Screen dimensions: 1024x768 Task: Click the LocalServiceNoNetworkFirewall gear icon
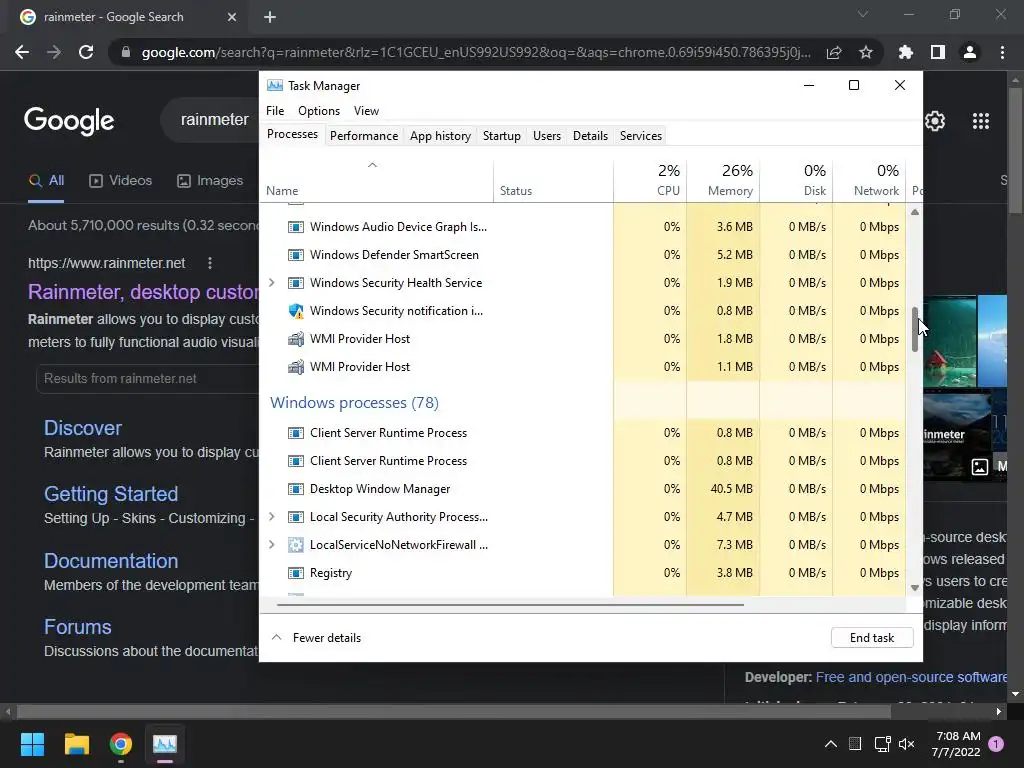point(296,545)
